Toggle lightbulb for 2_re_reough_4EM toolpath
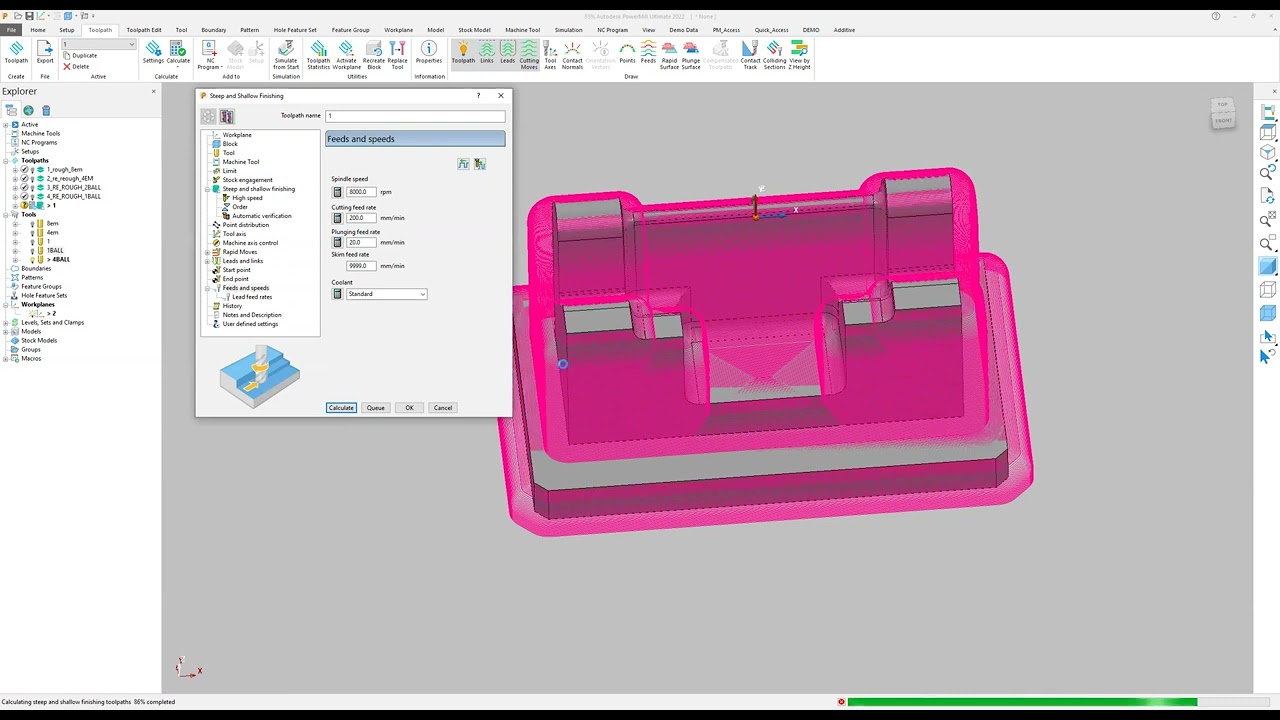Image resolution: width=1280 pixels, height=720 pixels. pyautogui.click(x=32, y=179)
